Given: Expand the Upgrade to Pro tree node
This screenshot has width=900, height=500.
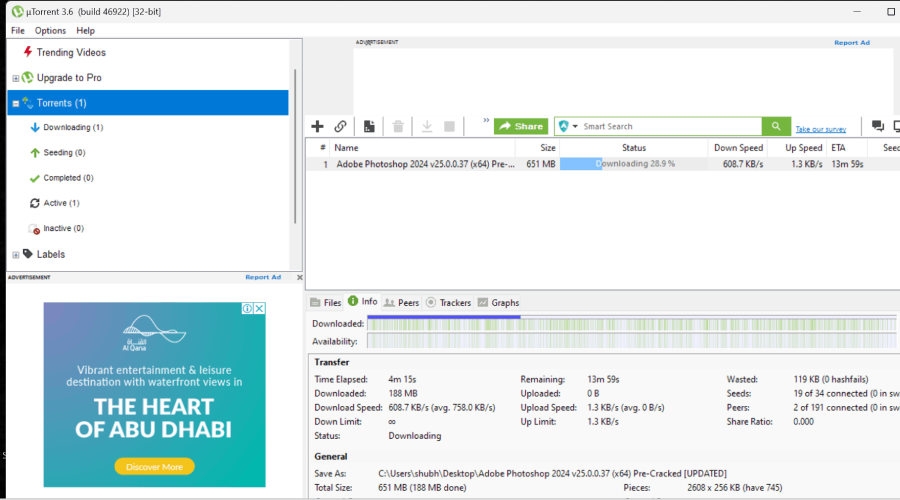Looking at the screenshot, I should coord(15,78).
